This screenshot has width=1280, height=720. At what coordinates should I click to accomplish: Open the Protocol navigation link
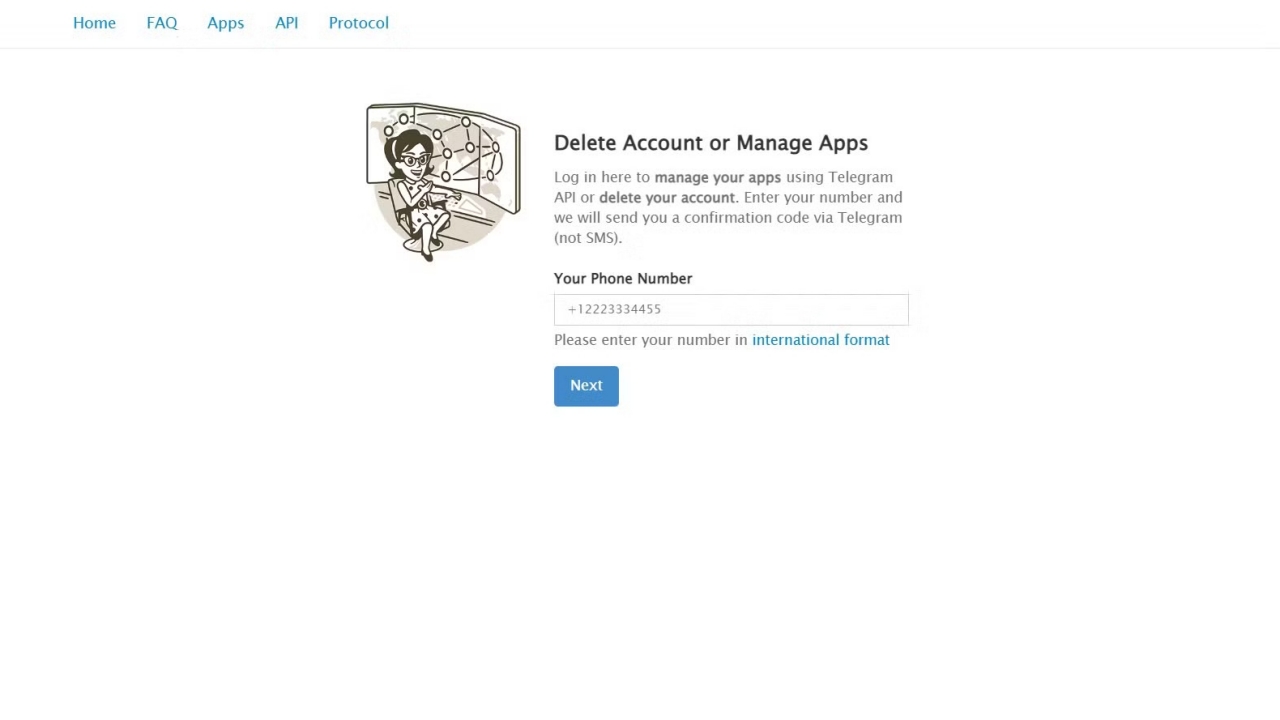pos(358,23)
